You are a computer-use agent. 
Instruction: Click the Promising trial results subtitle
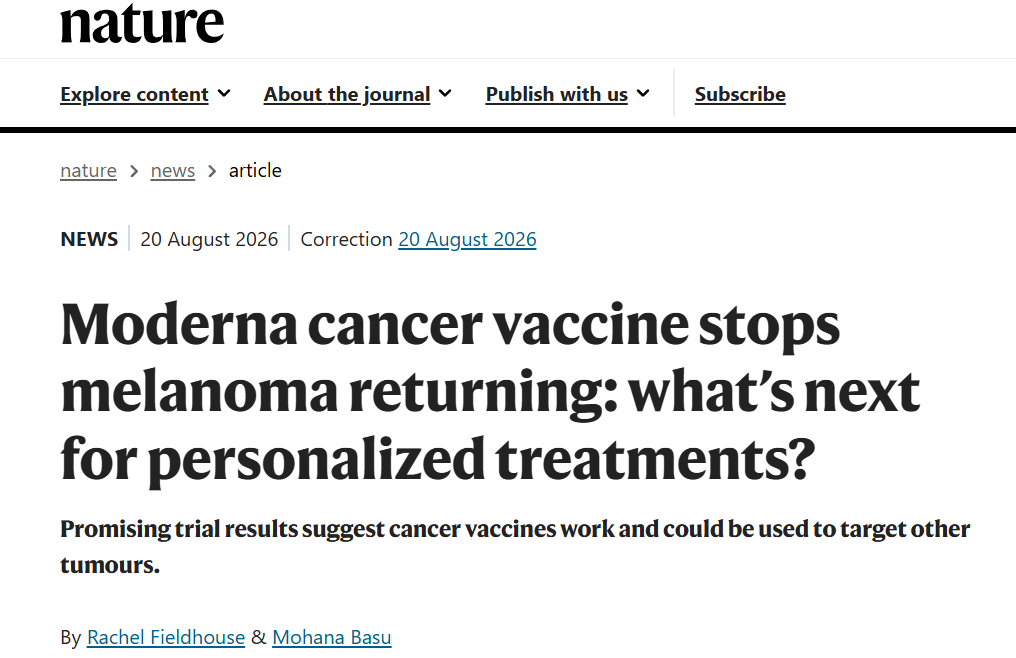tap(515, 546)
